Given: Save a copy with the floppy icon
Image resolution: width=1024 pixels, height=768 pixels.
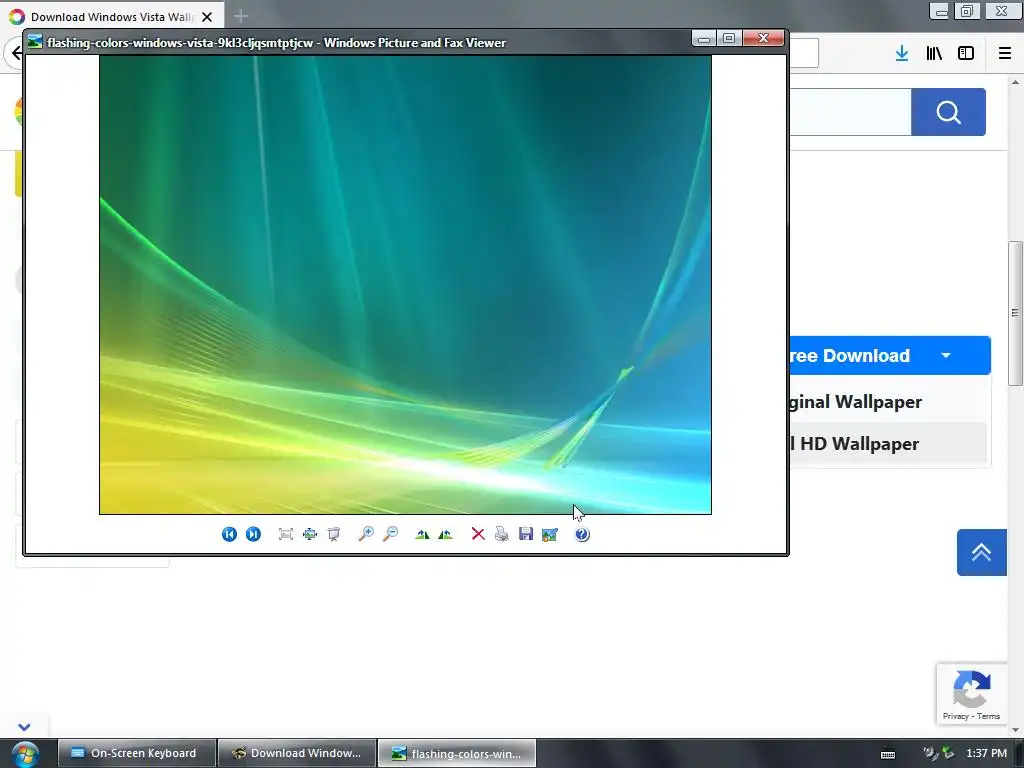Looking at the screenshot, I should [526, 534].
